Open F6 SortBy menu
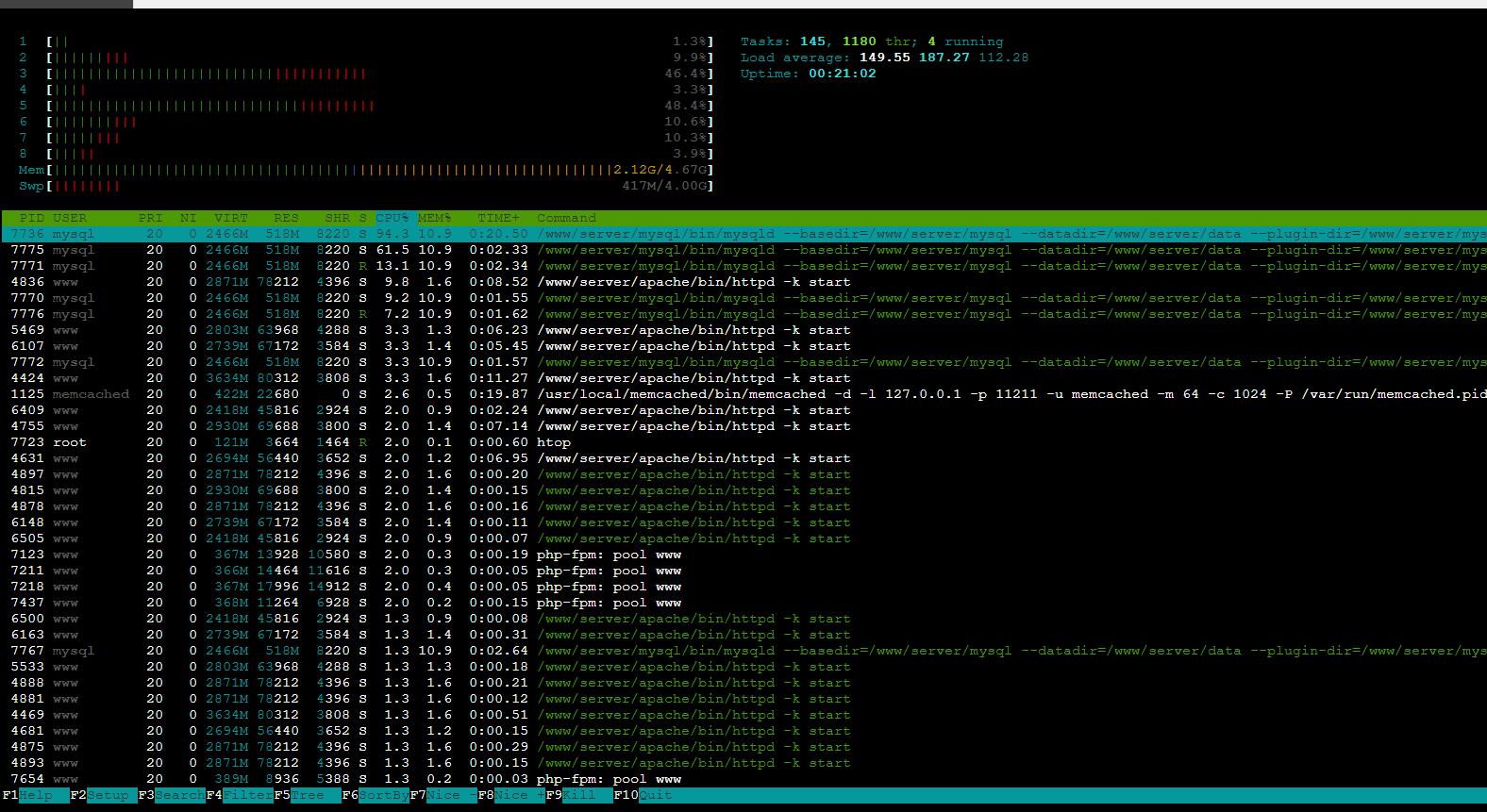 pyautogui.click(x=376, y=795)
